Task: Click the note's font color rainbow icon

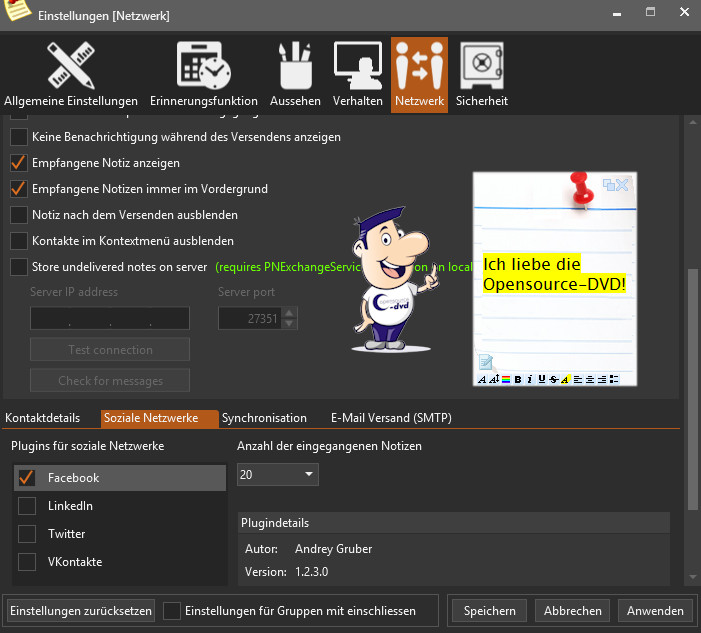Action: pyautogui.click(x=506, y=379)
